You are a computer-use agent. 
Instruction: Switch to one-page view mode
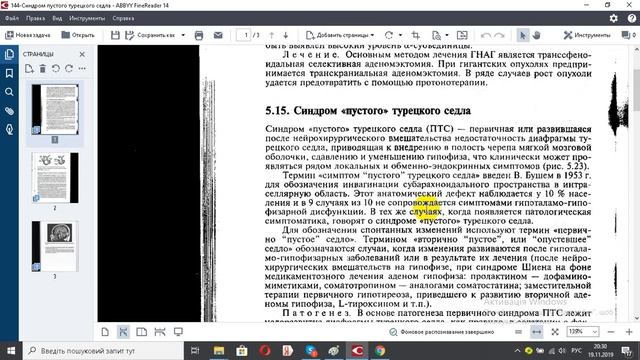click(x=105, y=332)
